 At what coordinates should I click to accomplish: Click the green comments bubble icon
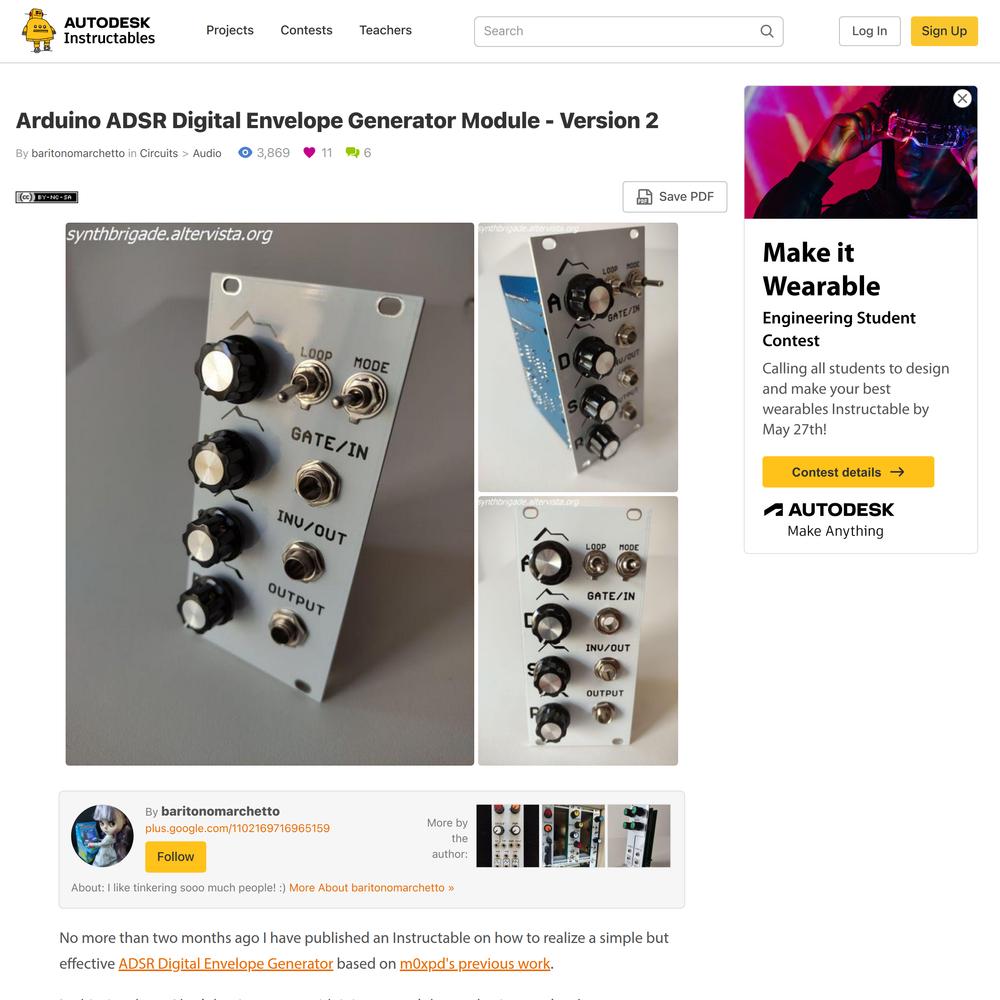coord(352,152)
